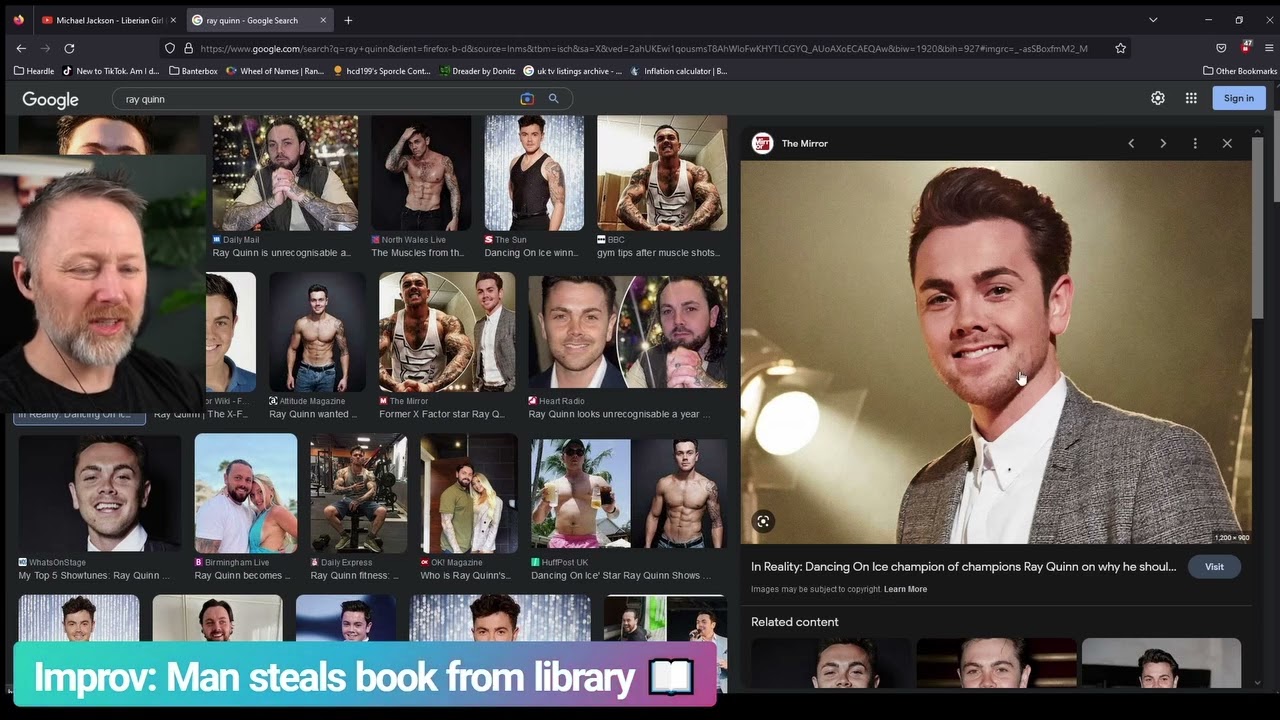Click the Sign in button

coord(1239,98)
